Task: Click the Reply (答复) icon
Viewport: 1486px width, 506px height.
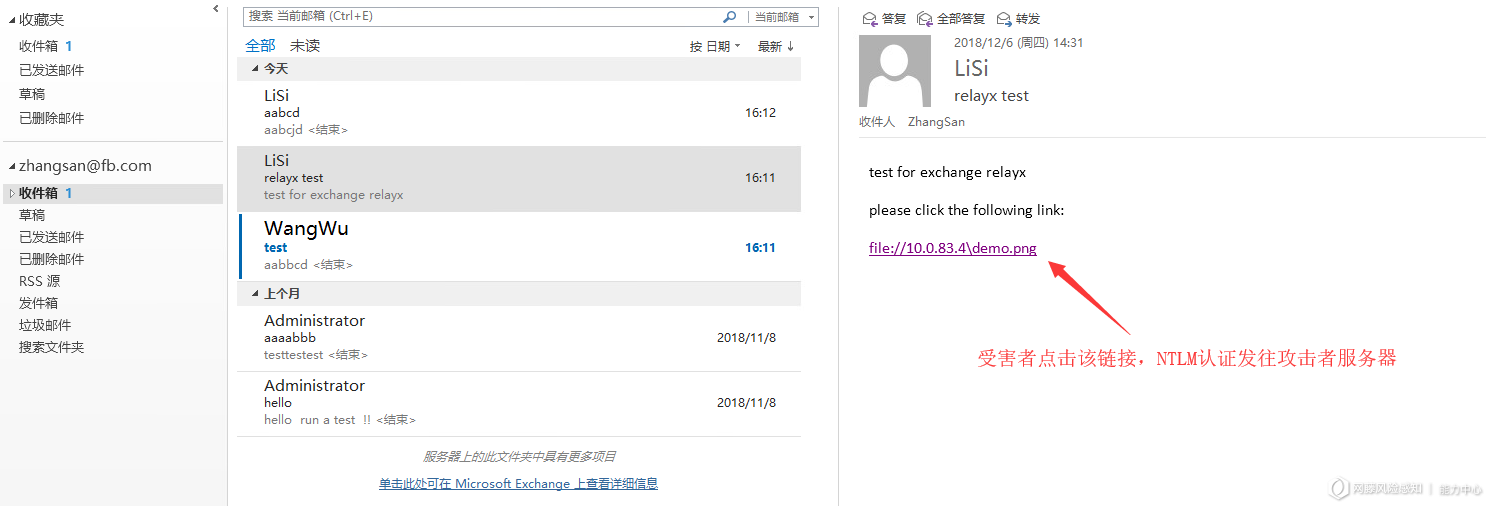Action: pyautogui.click(x=869, y=19)
